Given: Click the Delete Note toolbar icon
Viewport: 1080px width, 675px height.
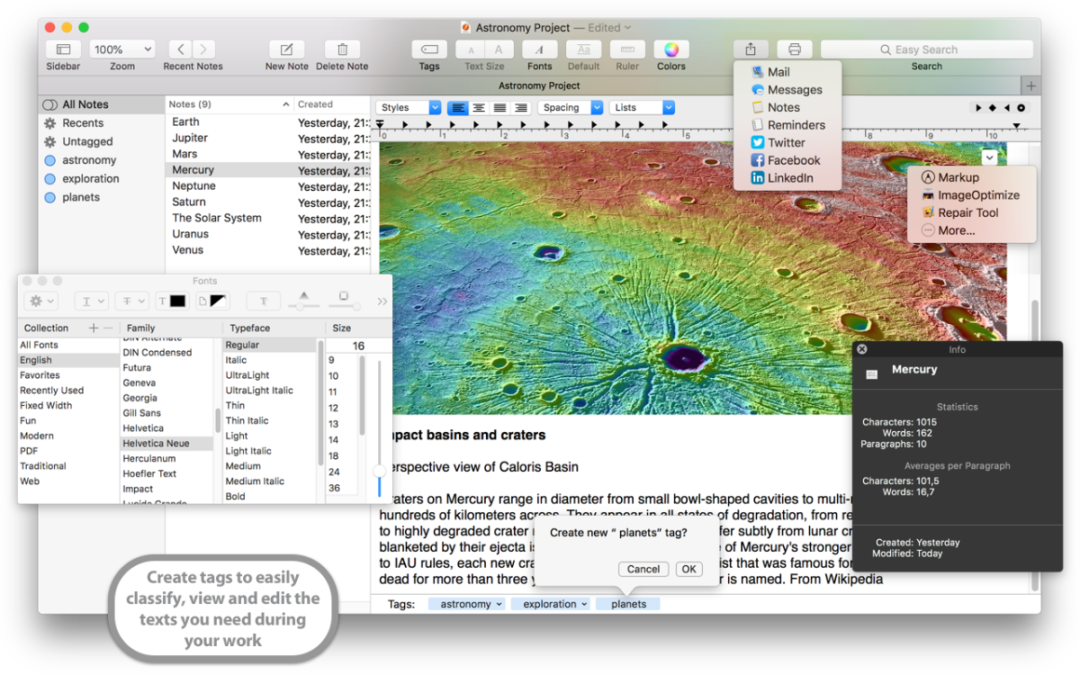Looking at the screenshot, I should point(341,48).
